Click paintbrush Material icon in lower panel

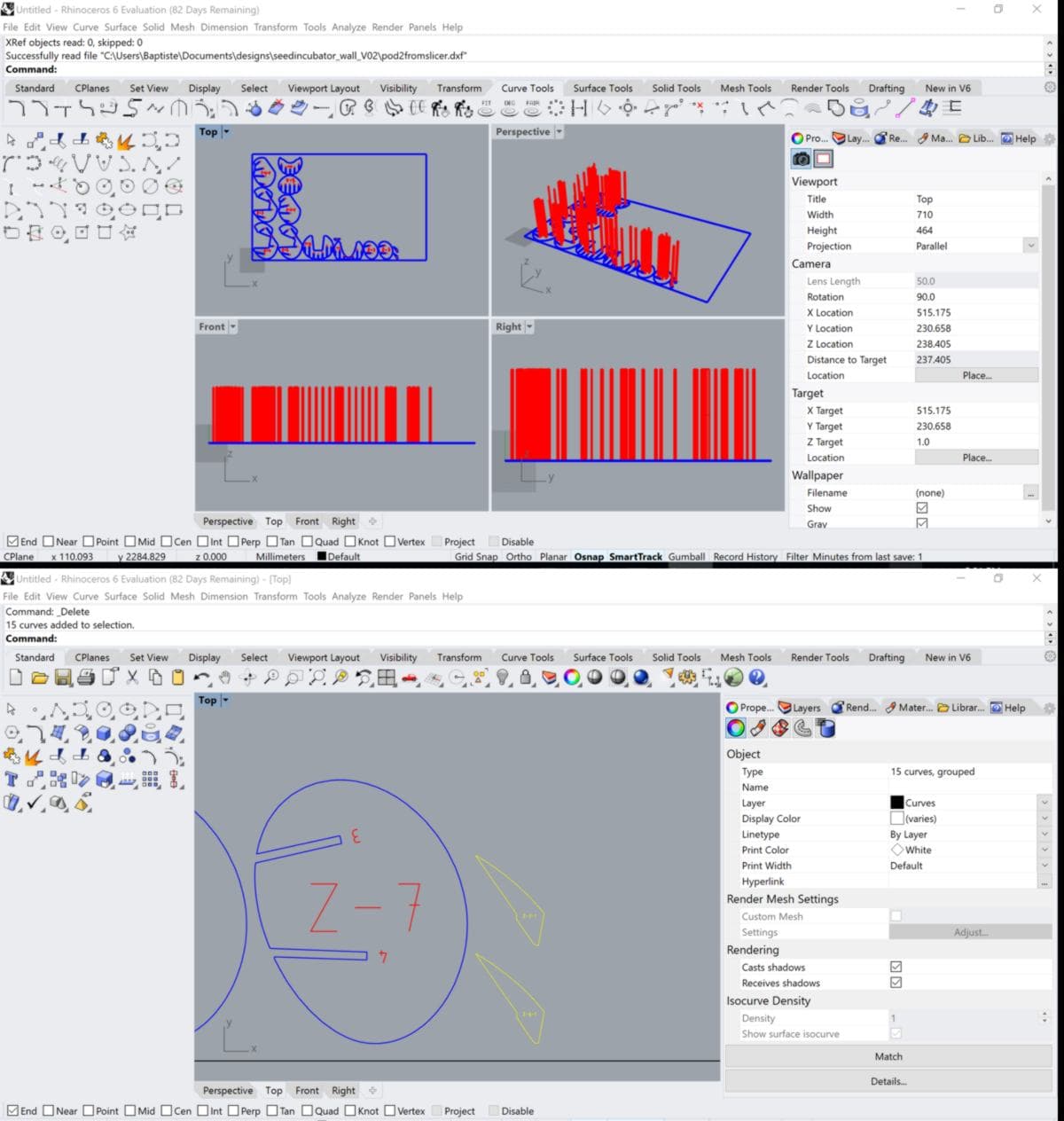point(758,728)
